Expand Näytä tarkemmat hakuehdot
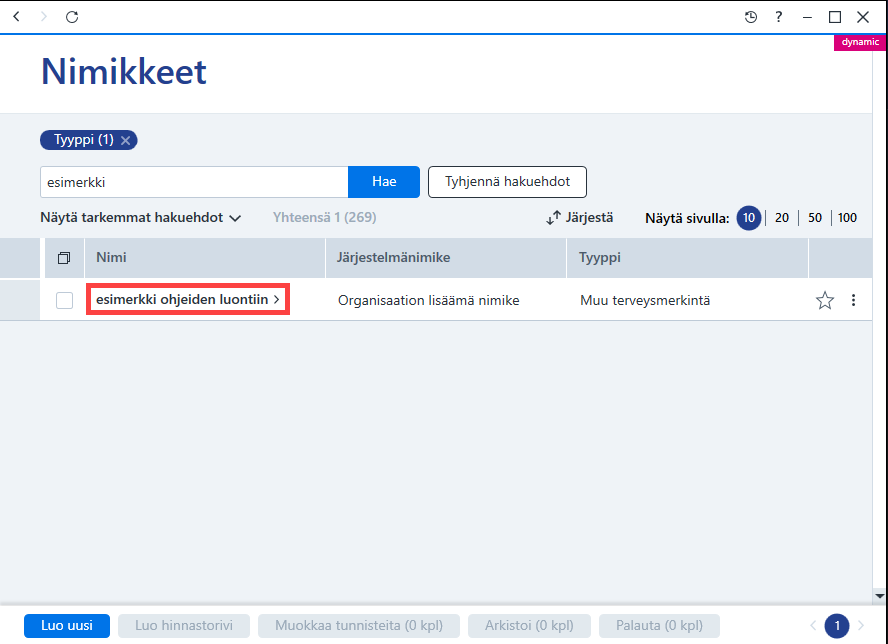 140,217
